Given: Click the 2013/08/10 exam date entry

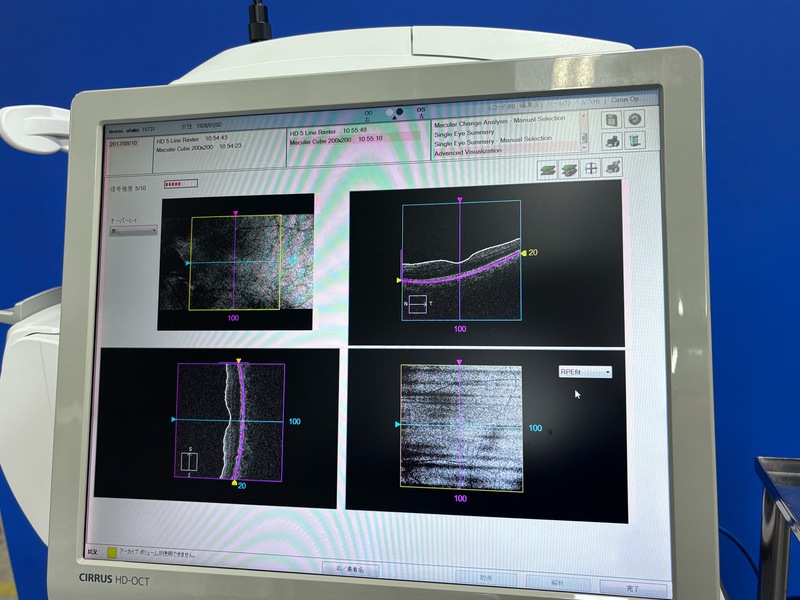Looking at the screenshot, I should (124, 142).
